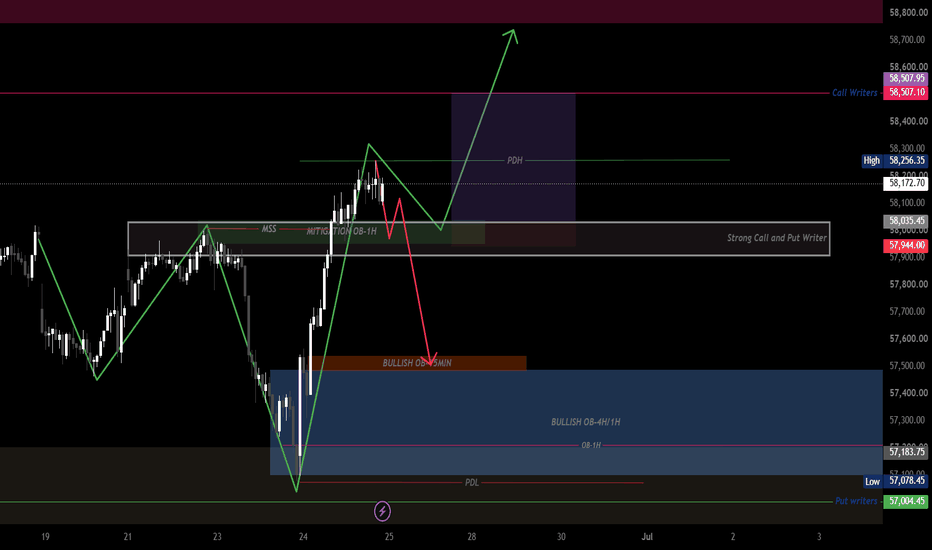This screenshot has height=550, width=932.
Task: Click the green upward projection arrowhead
Action: click(x=511, y=36)
